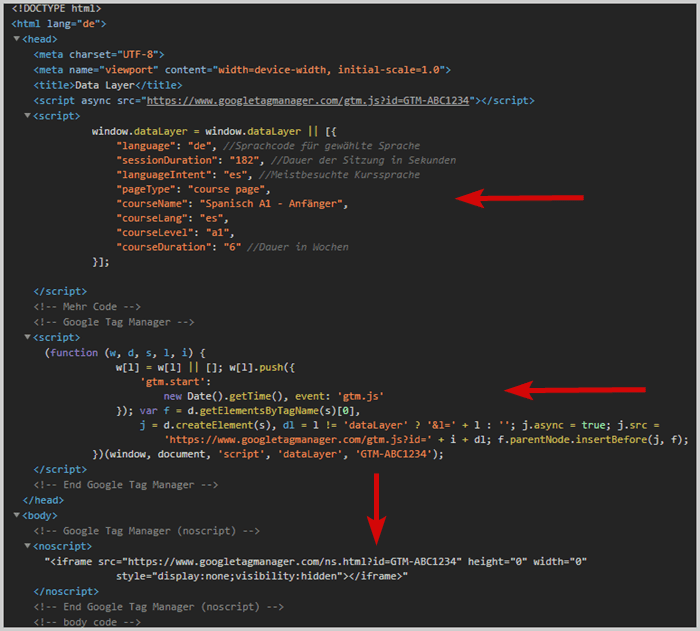Select the closing script tag after the GTM snippet
700x631 pixels.
60,470
